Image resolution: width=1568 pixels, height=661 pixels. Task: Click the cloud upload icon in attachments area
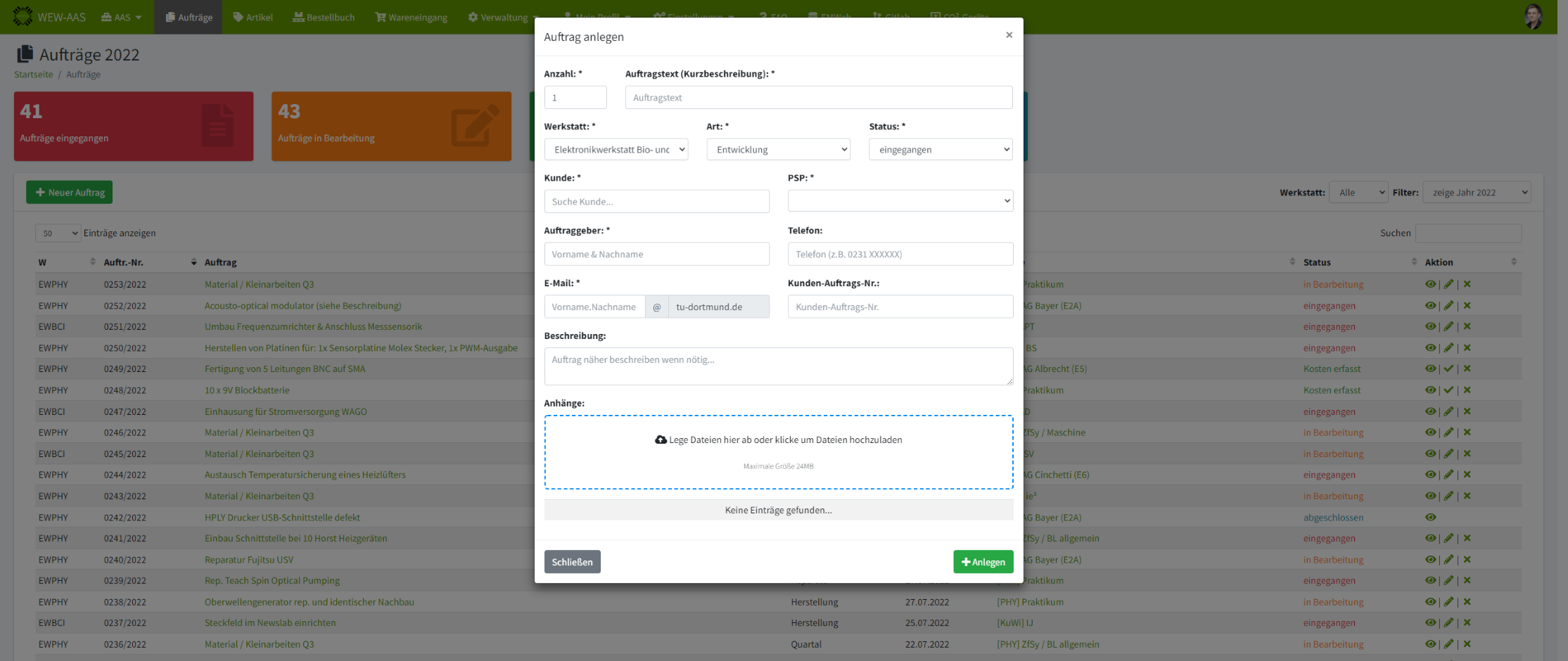[x=661, y=439]
